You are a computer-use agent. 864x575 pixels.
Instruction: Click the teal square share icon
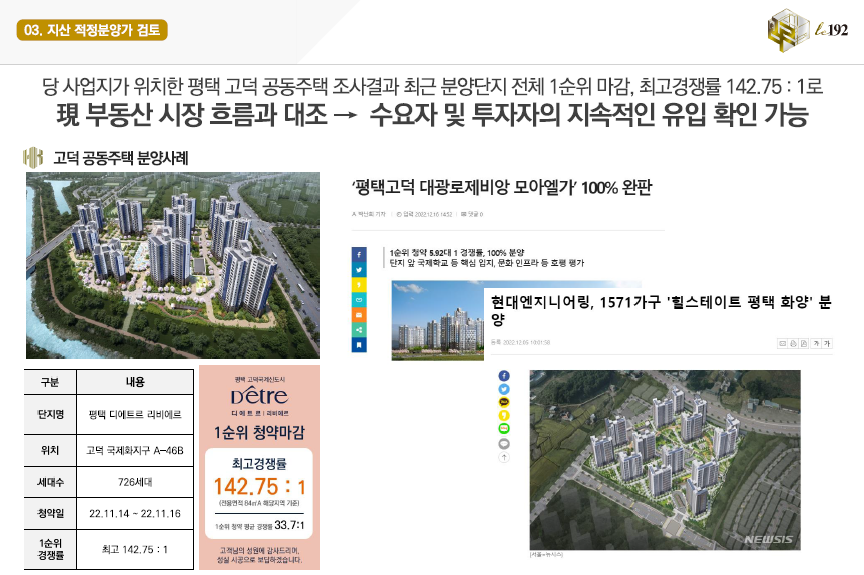point(359,300)
